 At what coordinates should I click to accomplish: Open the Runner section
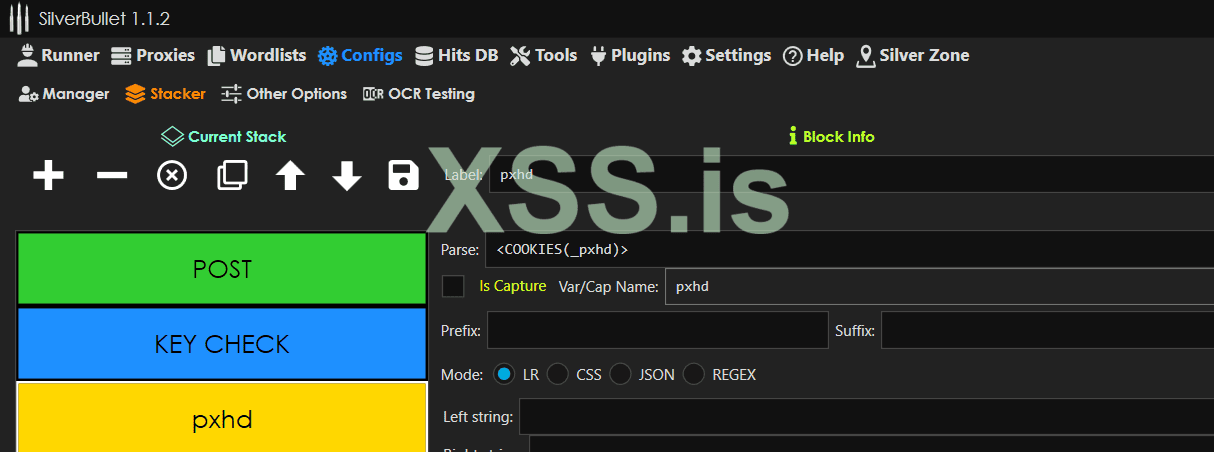click(x=58, y=55)
